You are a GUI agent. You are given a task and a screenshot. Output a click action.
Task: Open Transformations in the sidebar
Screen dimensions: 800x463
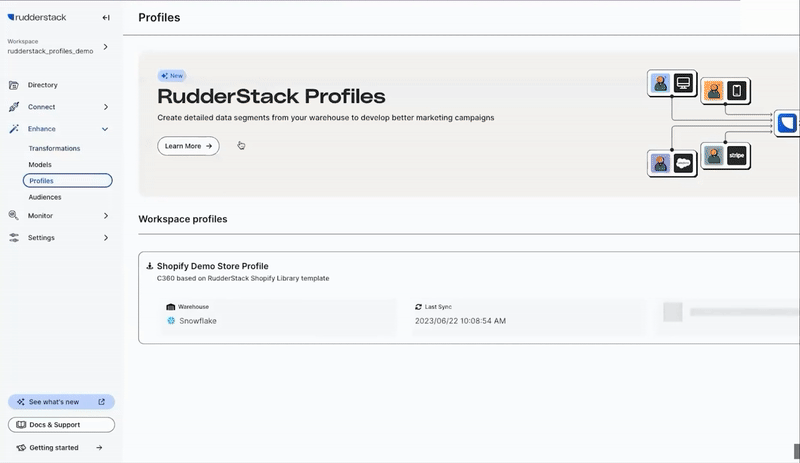(54, 148)
